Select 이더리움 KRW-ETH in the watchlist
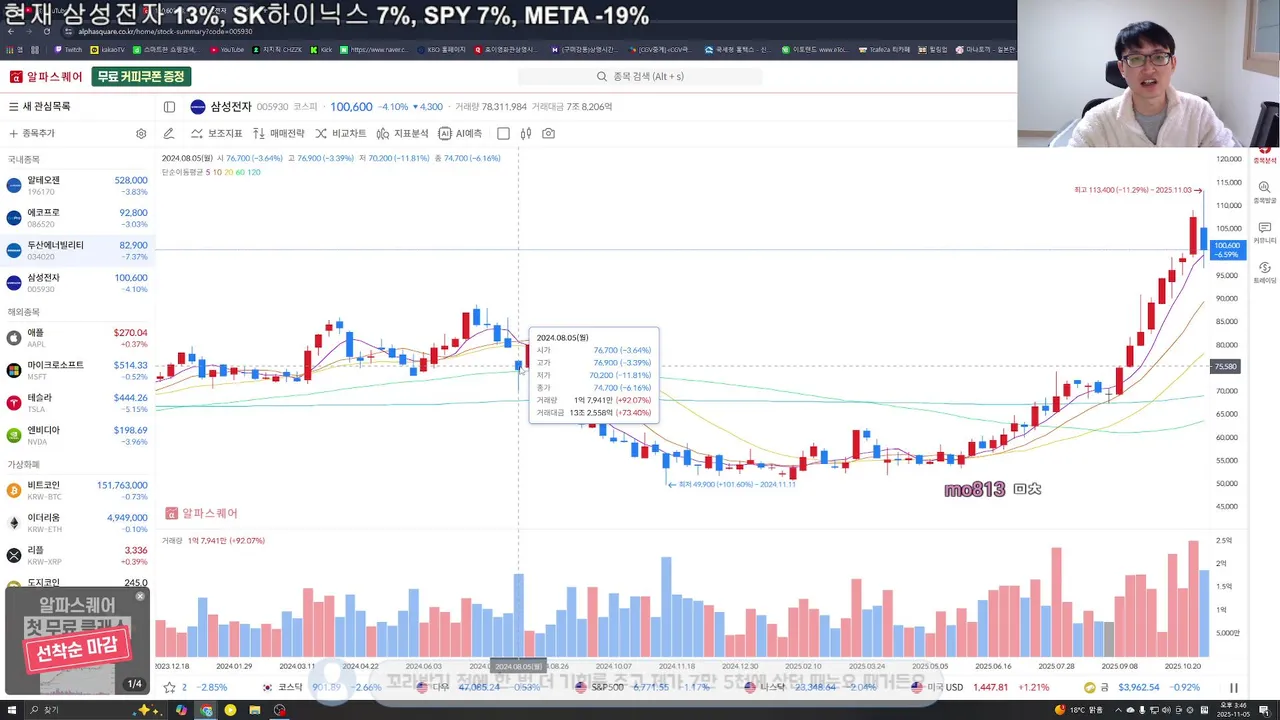Screen dimensions: 1280x720 [77, 522]
